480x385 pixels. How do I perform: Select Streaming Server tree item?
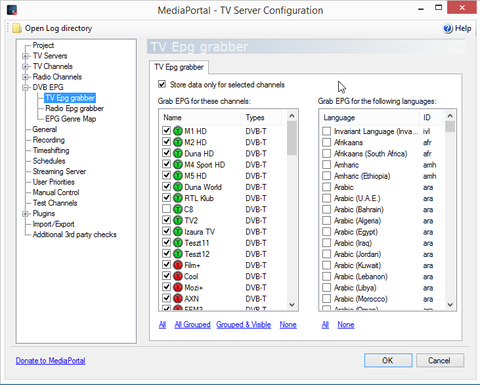pyautogui.click(x=59, y=171)
